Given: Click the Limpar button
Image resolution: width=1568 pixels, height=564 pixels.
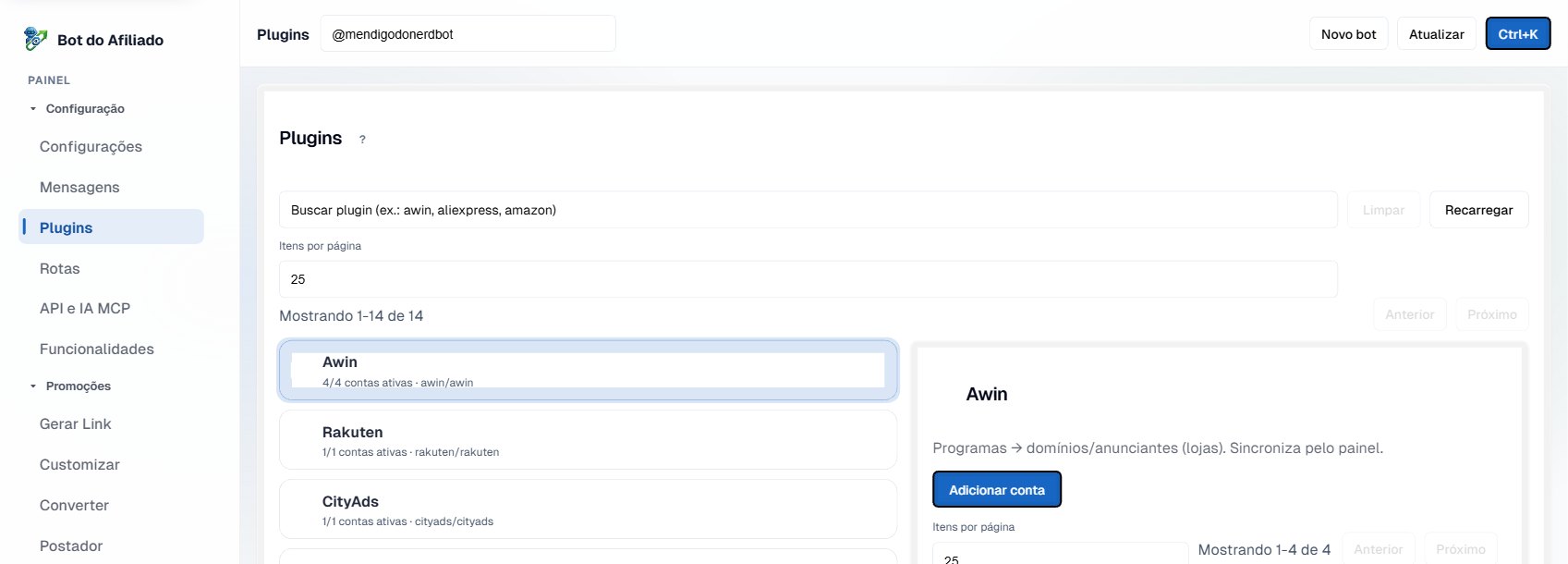Looking at the screenshot, I should [x=1383, y=210].
